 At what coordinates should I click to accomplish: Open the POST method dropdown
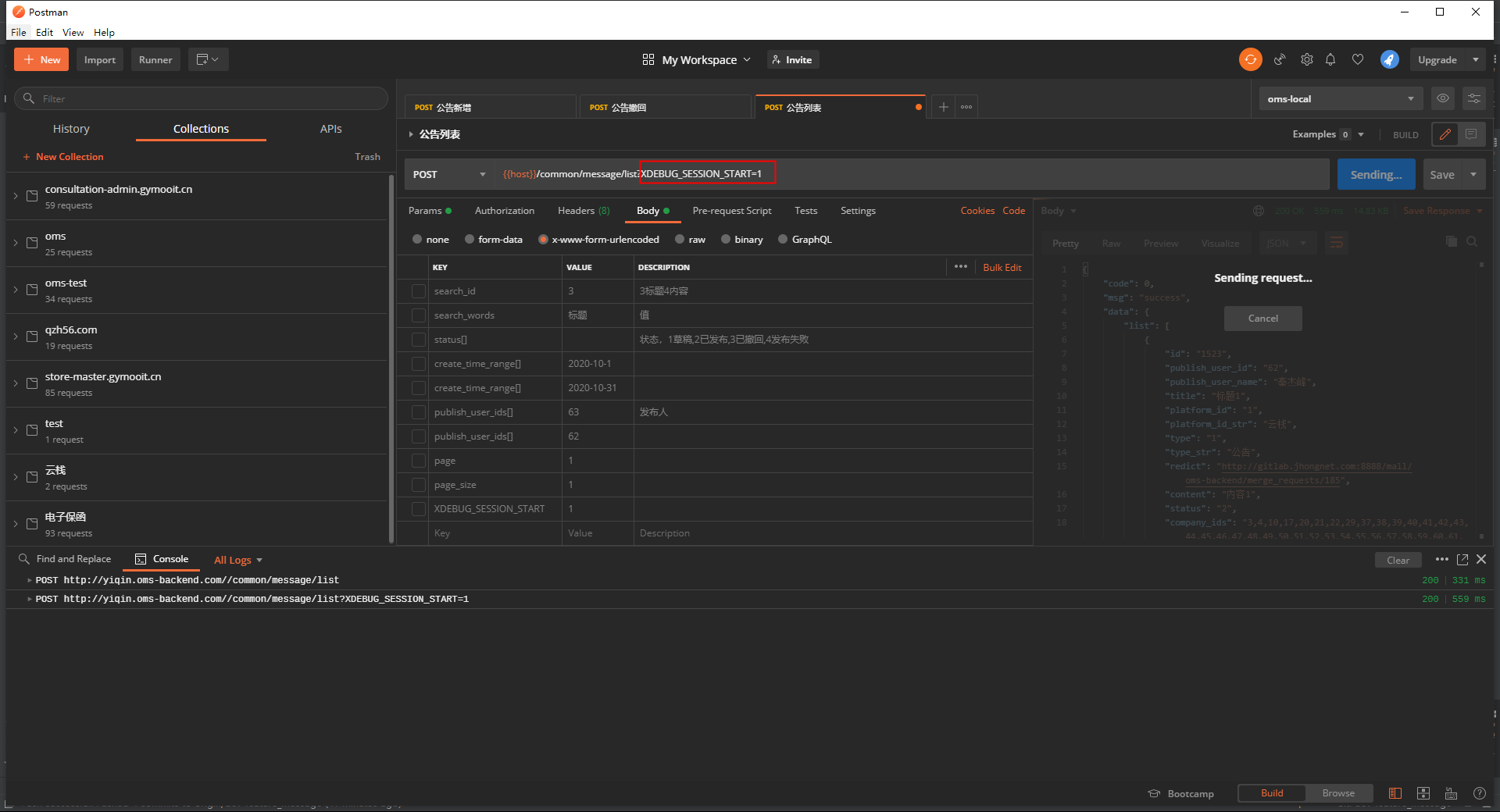(x=449, y=174)
